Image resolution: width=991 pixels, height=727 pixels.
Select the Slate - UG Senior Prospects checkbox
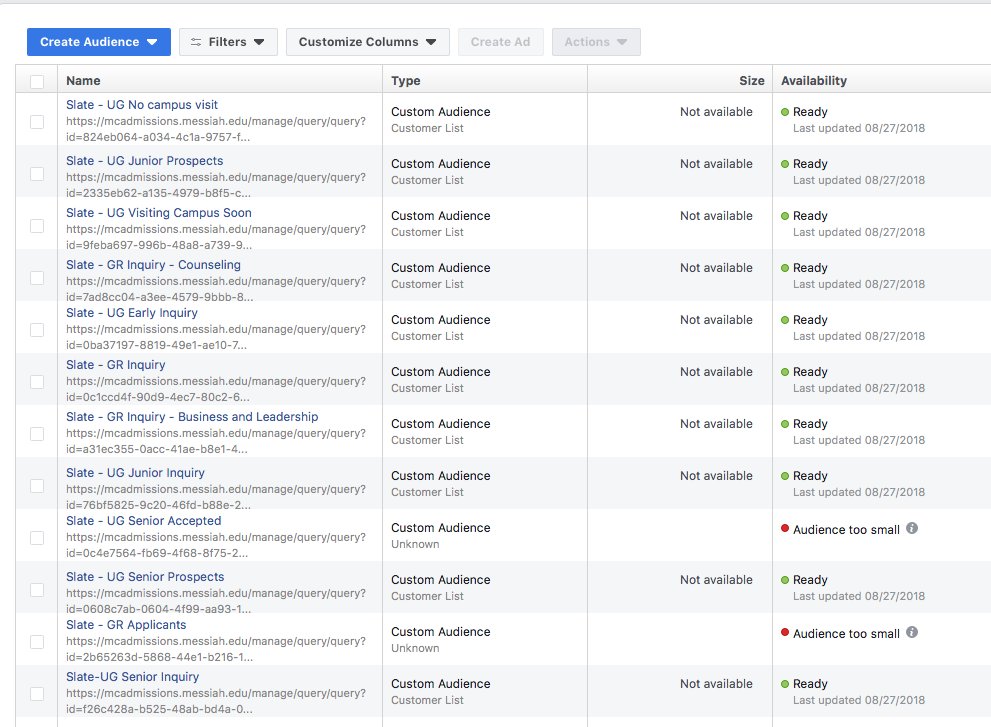tap(37, 589)
